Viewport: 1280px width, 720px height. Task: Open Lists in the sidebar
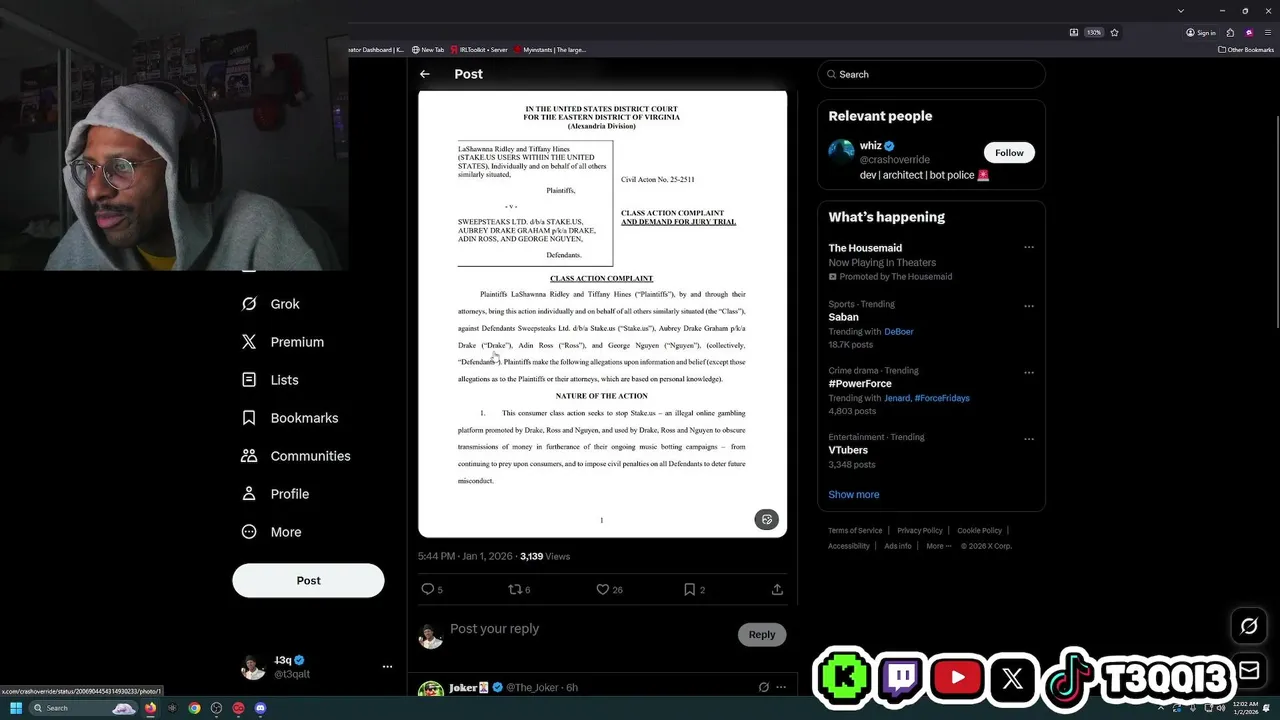click(270, 380)
